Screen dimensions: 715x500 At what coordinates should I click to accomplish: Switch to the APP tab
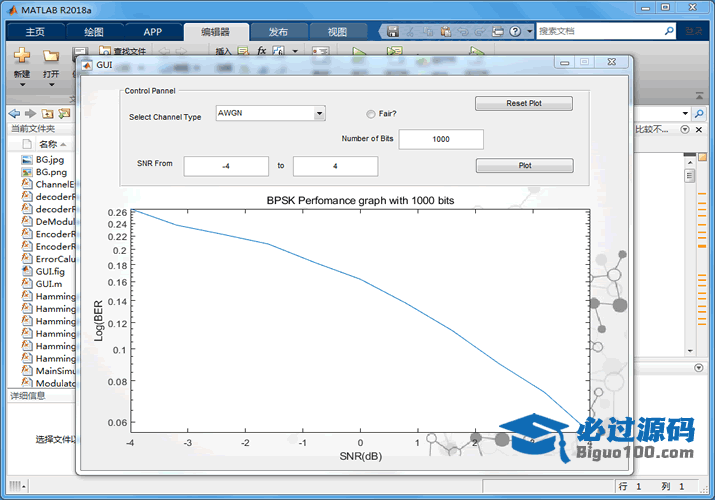[153, 32]
